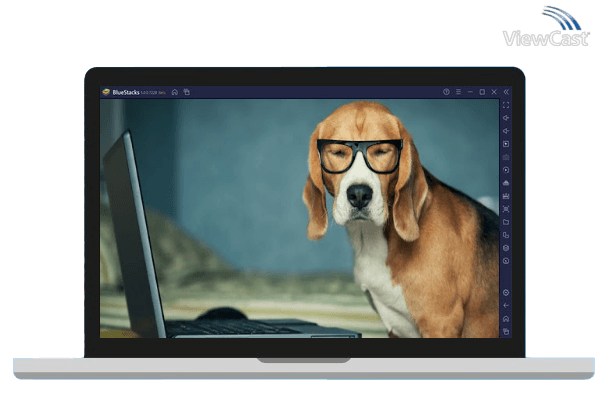Viewport: 602px width, 414px height.
Task: Enter fullscreen mode from side toolbar
Action: [x=506, y=105]
